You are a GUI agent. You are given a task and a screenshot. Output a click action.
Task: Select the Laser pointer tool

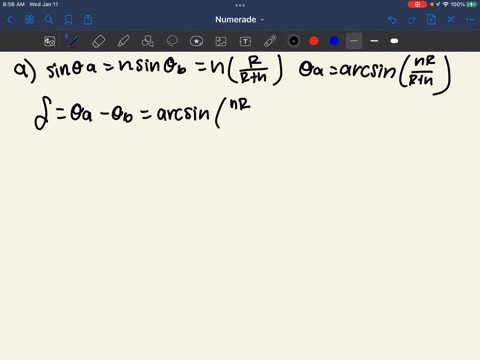[x=270, y=41]
